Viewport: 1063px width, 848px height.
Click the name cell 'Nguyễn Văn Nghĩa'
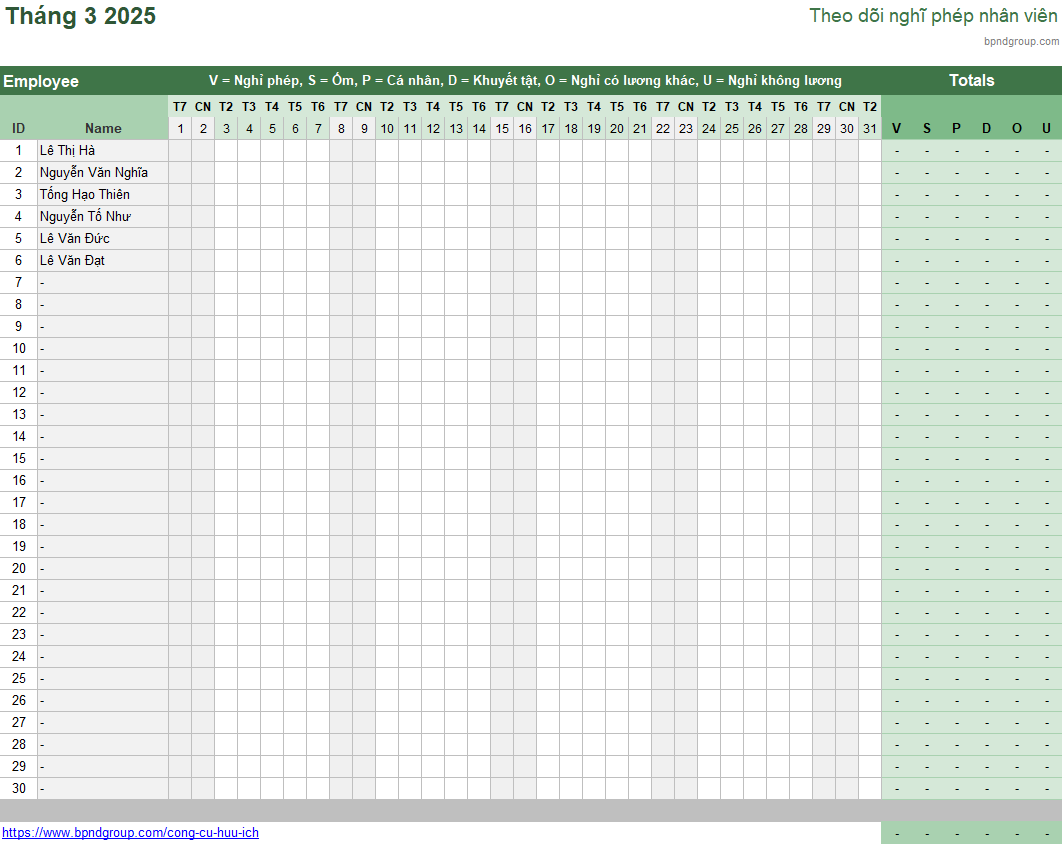[94, 173]
